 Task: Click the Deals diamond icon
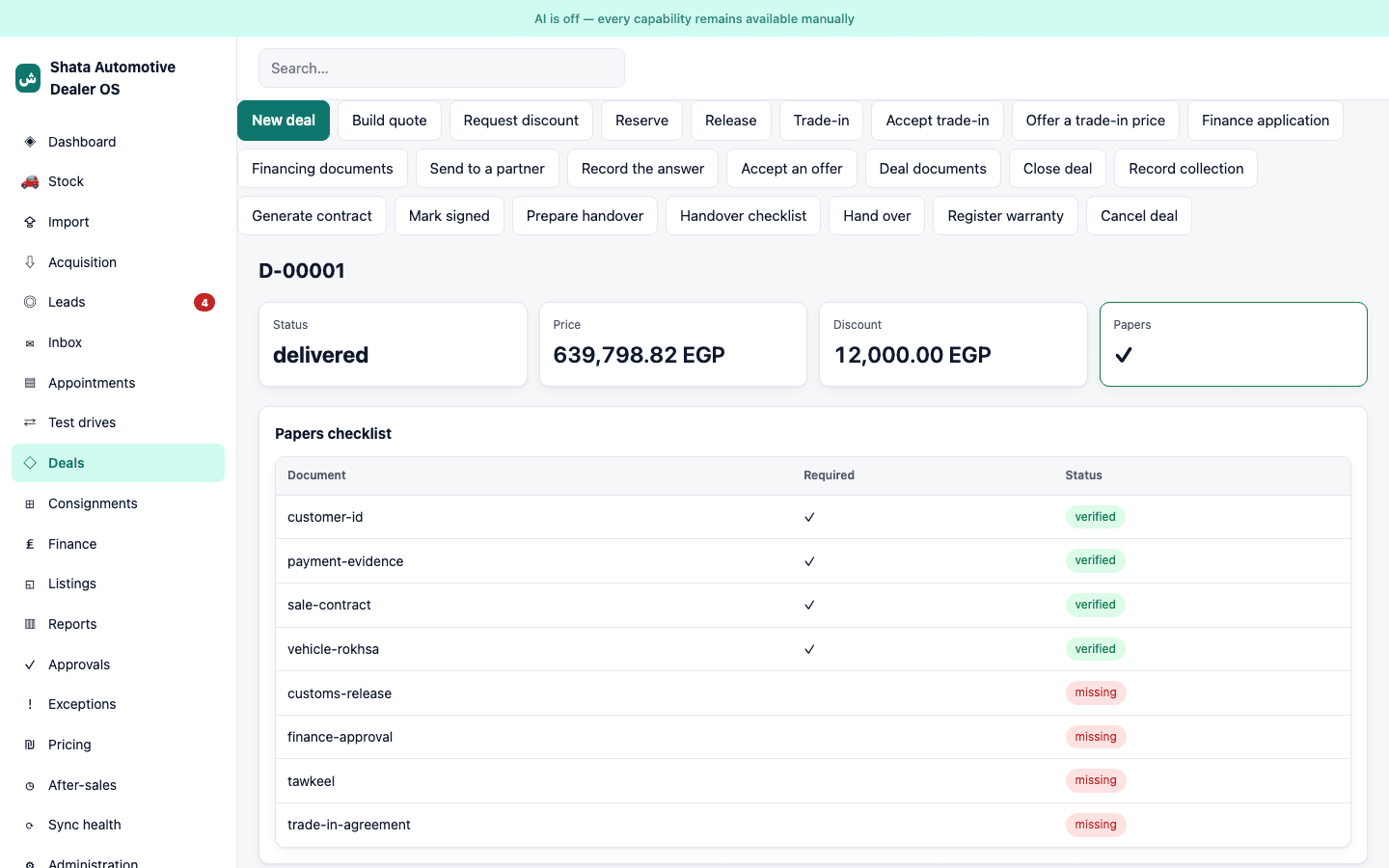coord(30,463)
